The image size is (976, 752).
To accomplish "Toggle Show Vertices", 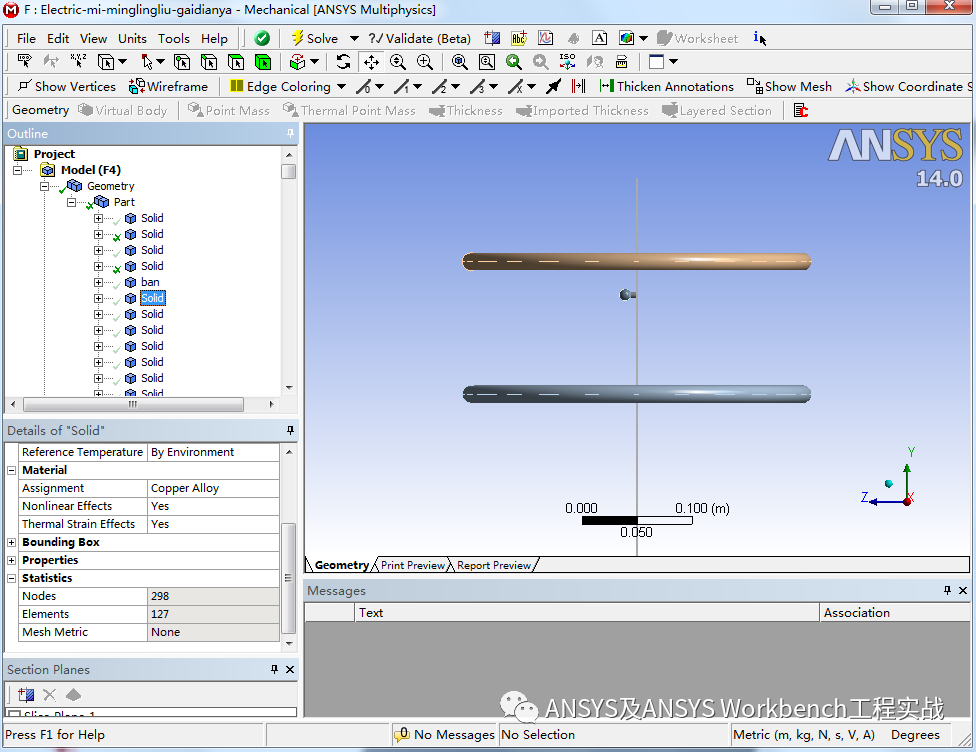I will pos(67,87).
